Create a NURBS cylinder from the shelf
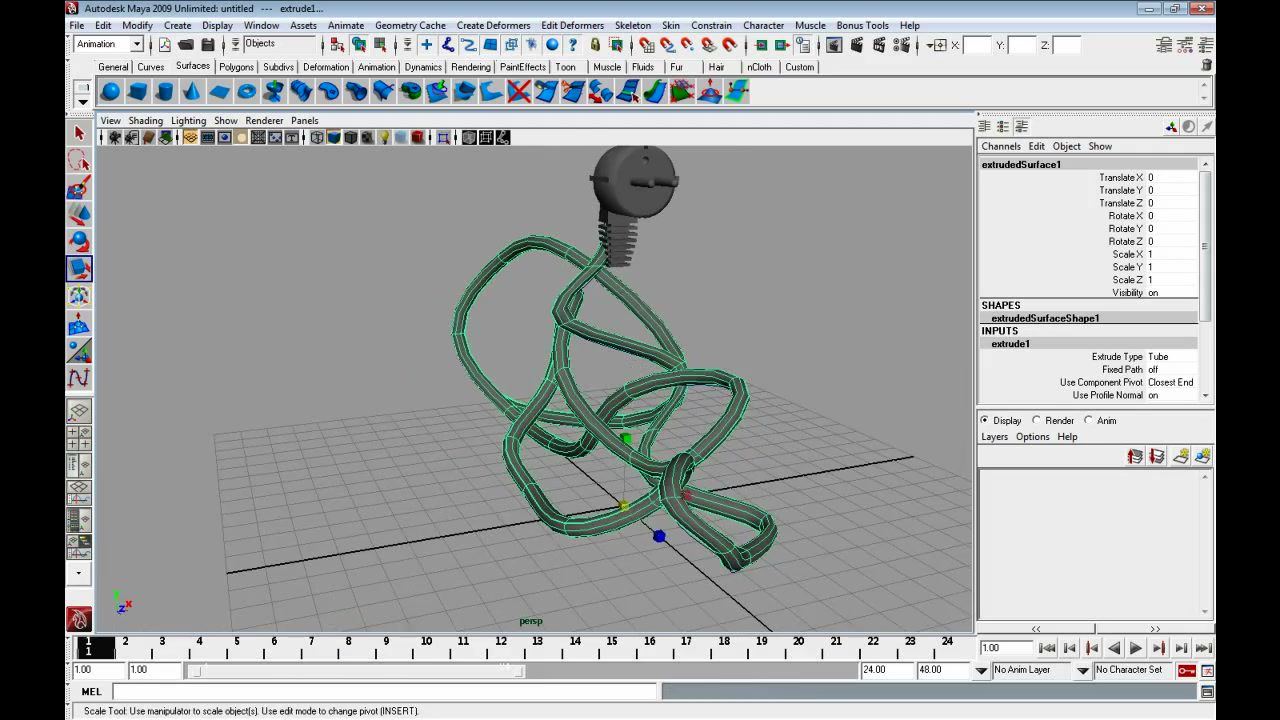Viewport: 1280px width, 720px height. 164,92
